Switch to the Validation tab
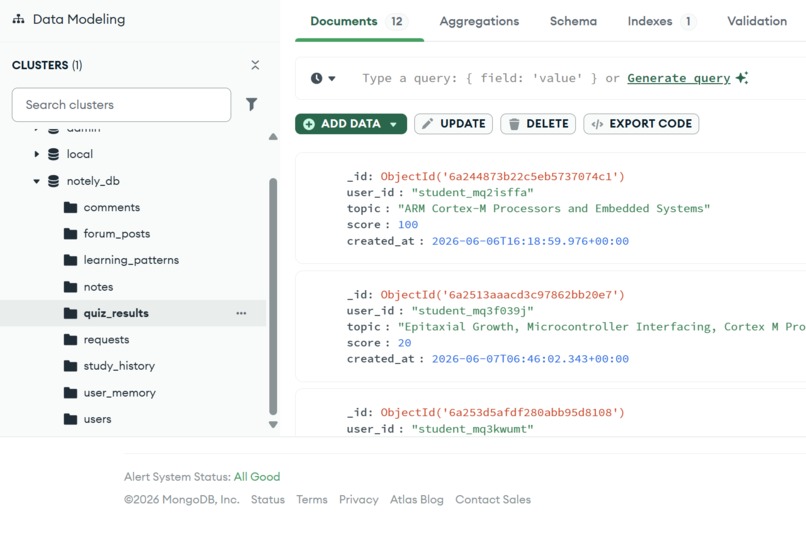 pos(757,21)
